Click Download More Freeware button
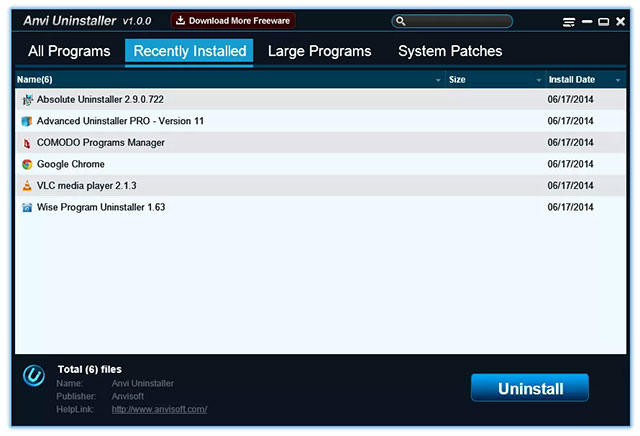 pos(233,20)
